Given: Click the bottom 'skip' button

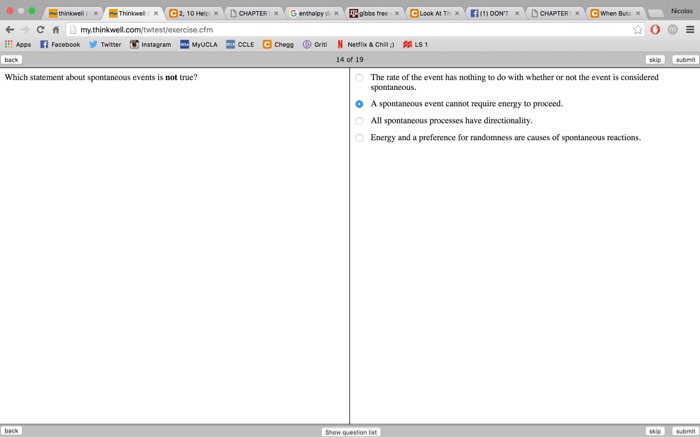Looking at the screenshot, I should pos(655,431).
